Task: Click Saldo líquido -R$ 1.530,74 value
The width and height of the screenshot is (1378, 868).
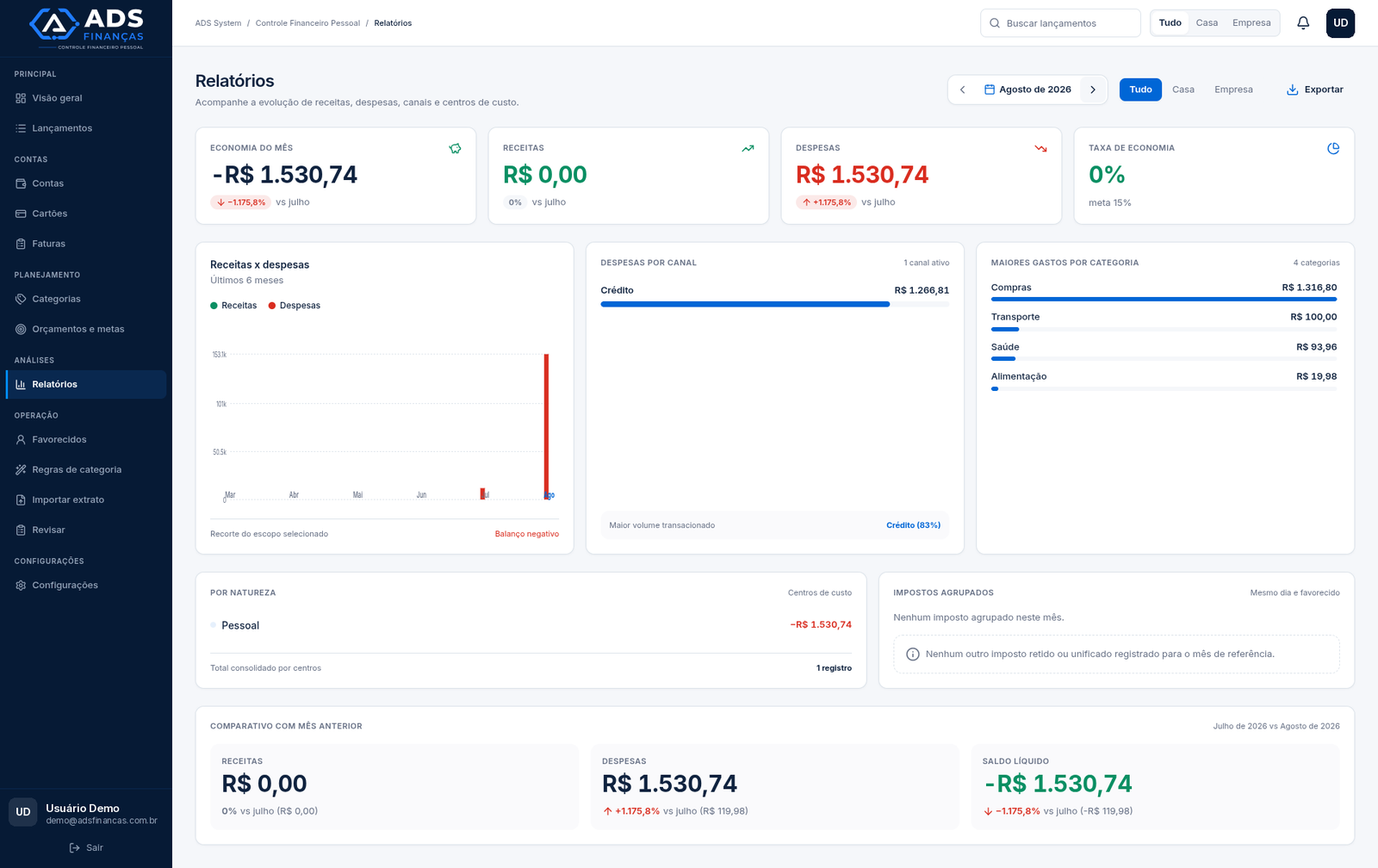Action: pyautogui.click(x=1058, y=784)
